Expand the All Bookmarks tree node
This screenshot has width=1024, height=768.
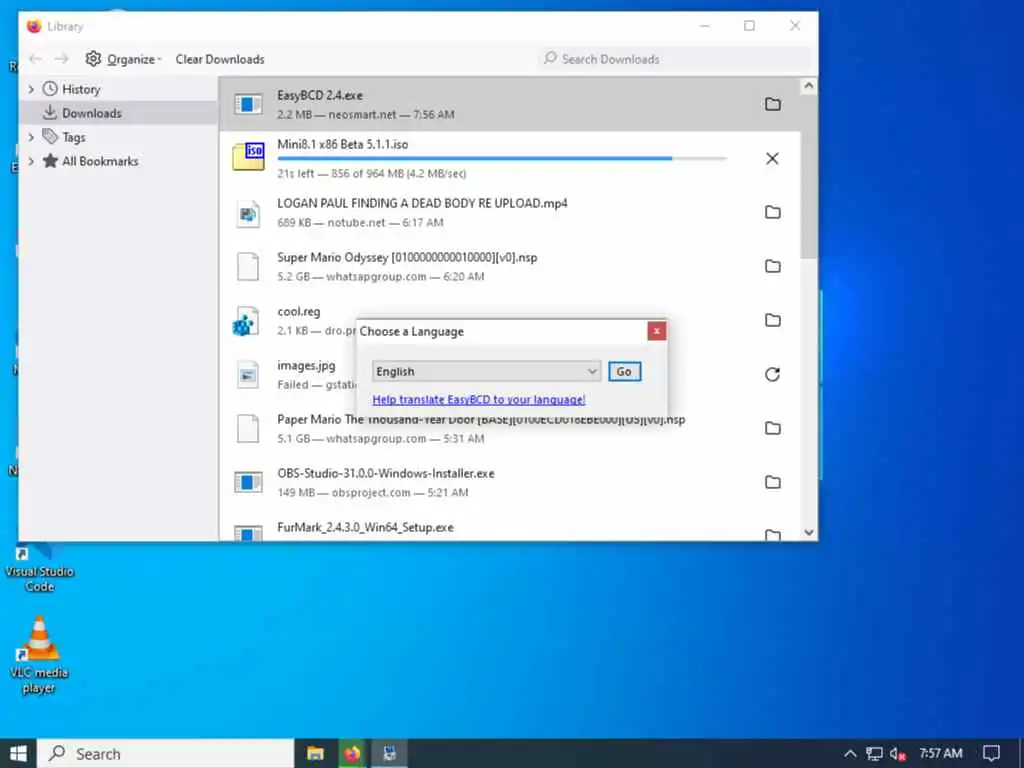click(x=31, y=161)
